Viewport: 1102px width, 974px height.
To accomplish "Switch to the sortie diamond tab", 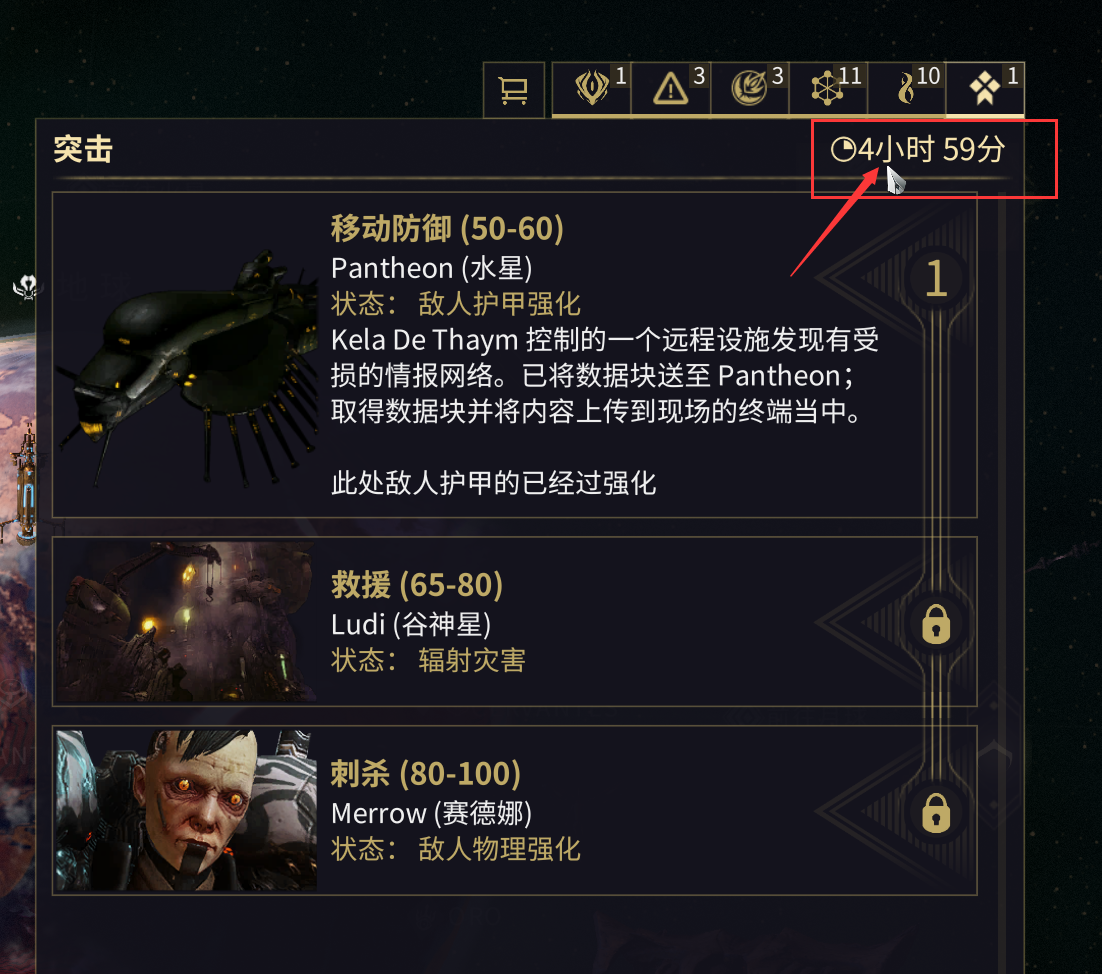I will [985, 89].
